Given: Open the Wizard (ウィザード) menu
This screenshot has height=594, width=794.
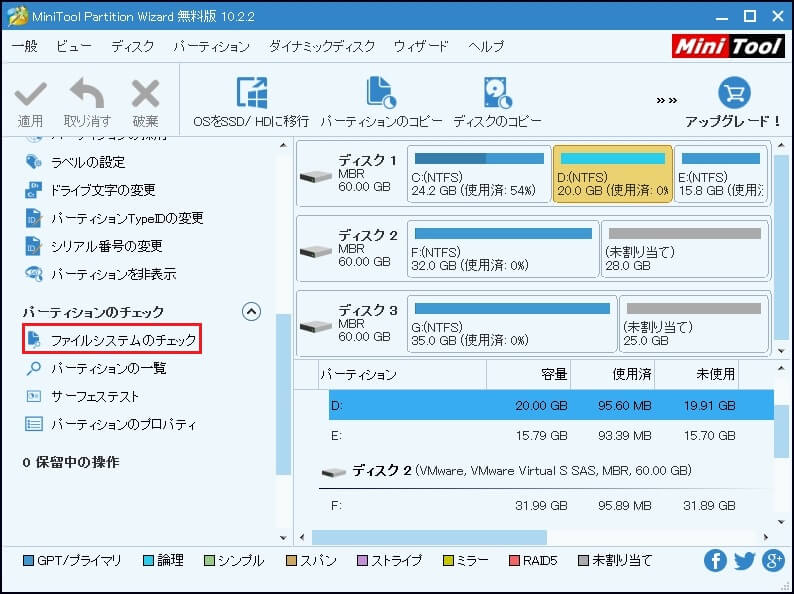Looking at the screenshot, I should click(421, 46).
